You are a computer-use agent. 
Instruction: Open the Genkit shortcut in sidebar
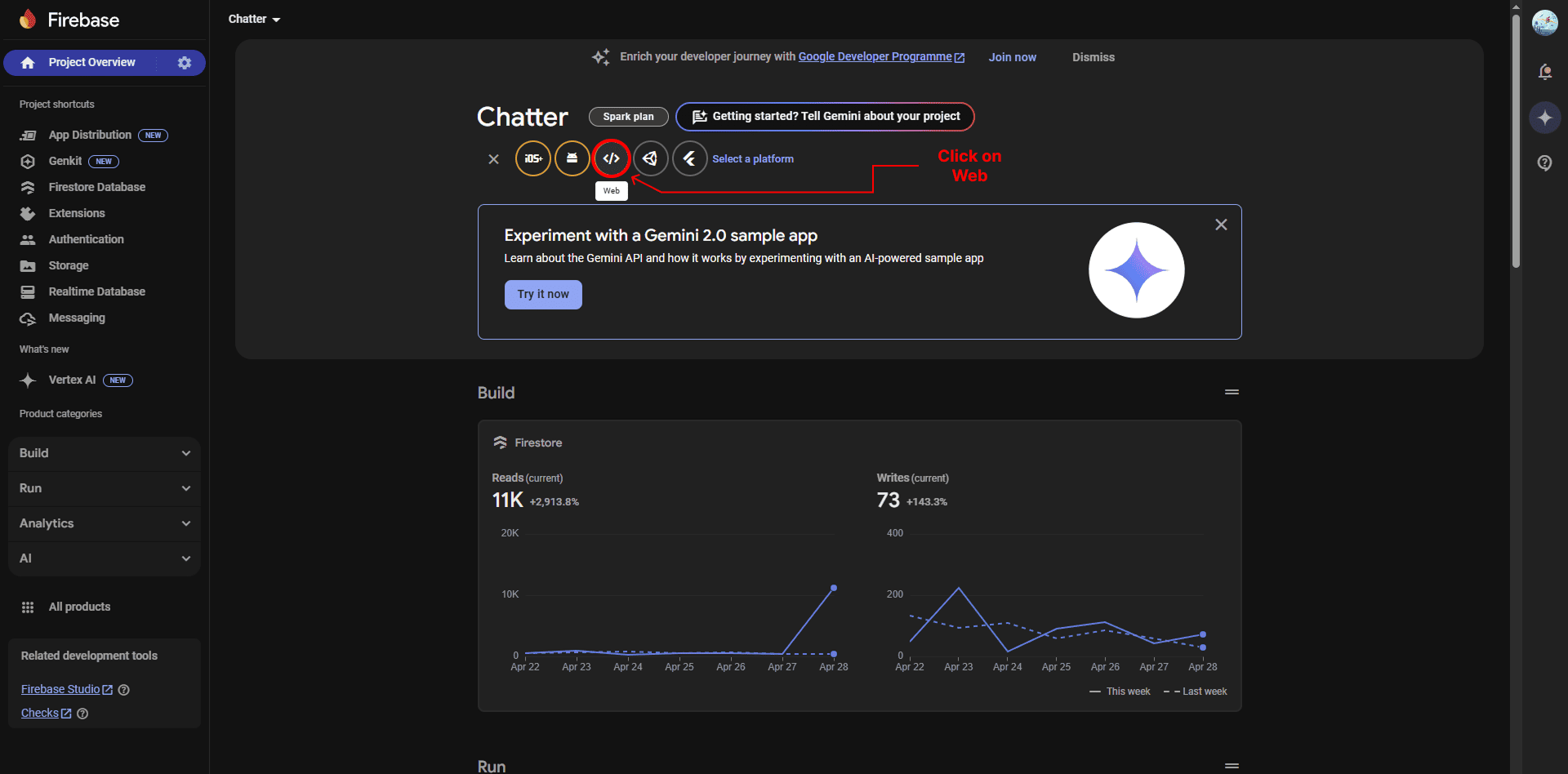(x=65, y=161)
